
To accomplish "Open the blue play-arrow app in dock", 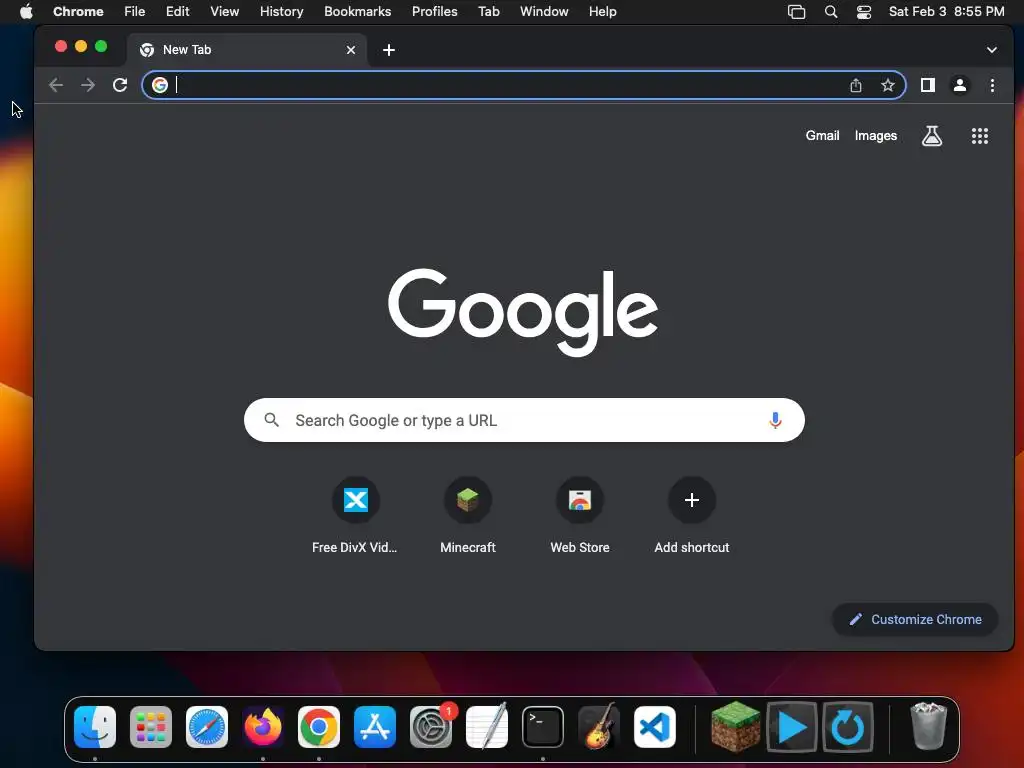I will [x=792, y=727].
